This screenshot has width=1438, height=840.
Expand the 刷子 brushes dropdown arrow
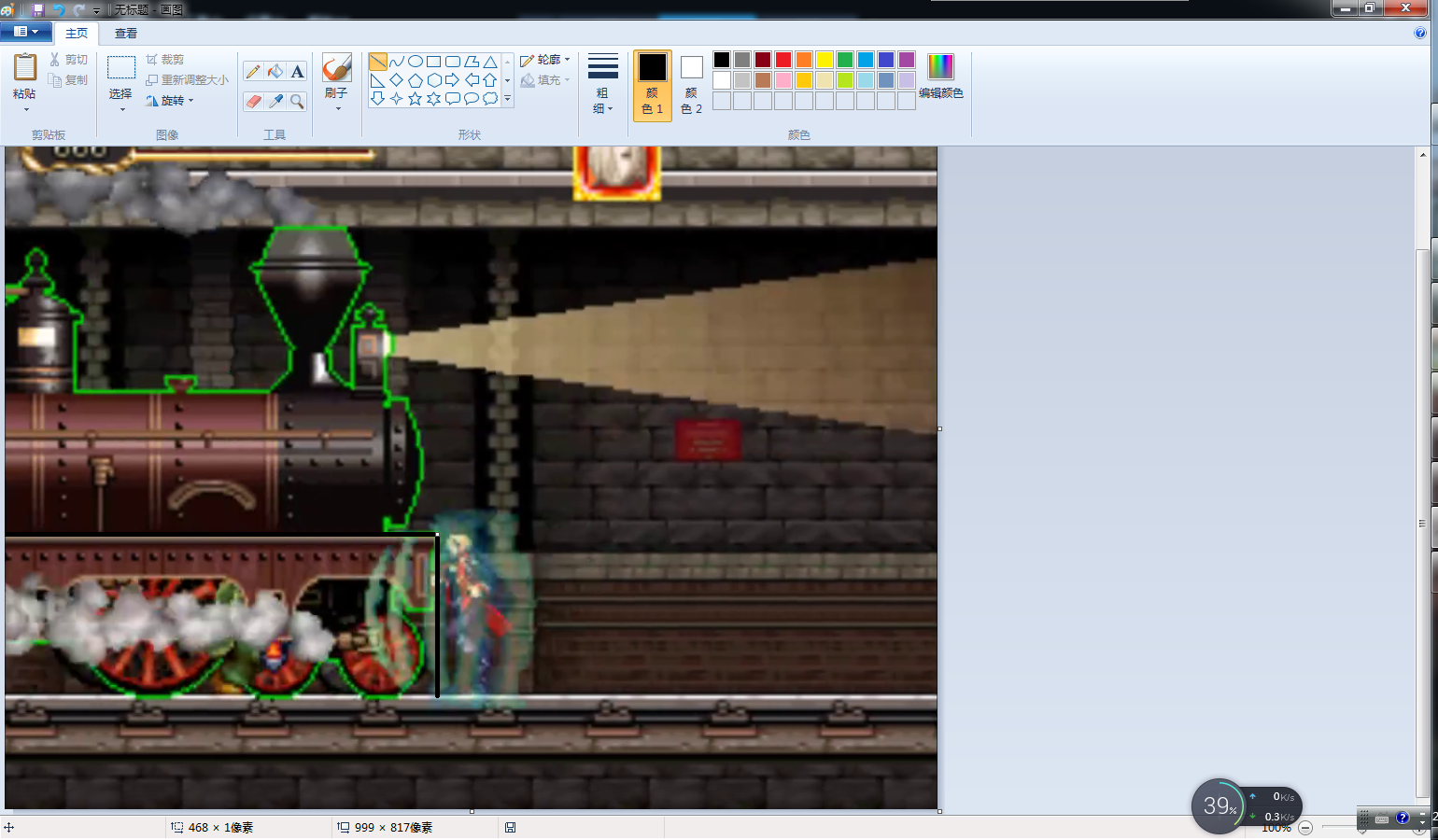(x=337, y=108)
